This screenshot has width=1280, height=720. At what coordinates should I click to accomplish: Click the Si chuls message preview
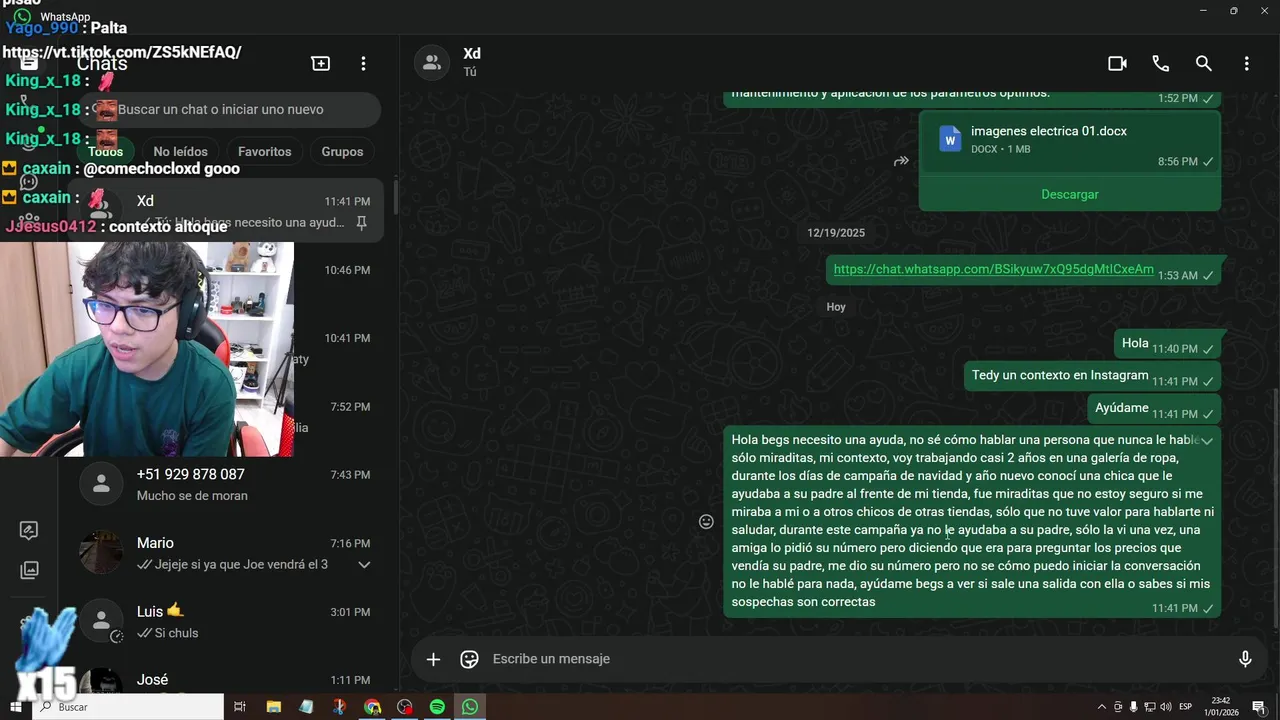pyautogui.click(x=168, y=633)
